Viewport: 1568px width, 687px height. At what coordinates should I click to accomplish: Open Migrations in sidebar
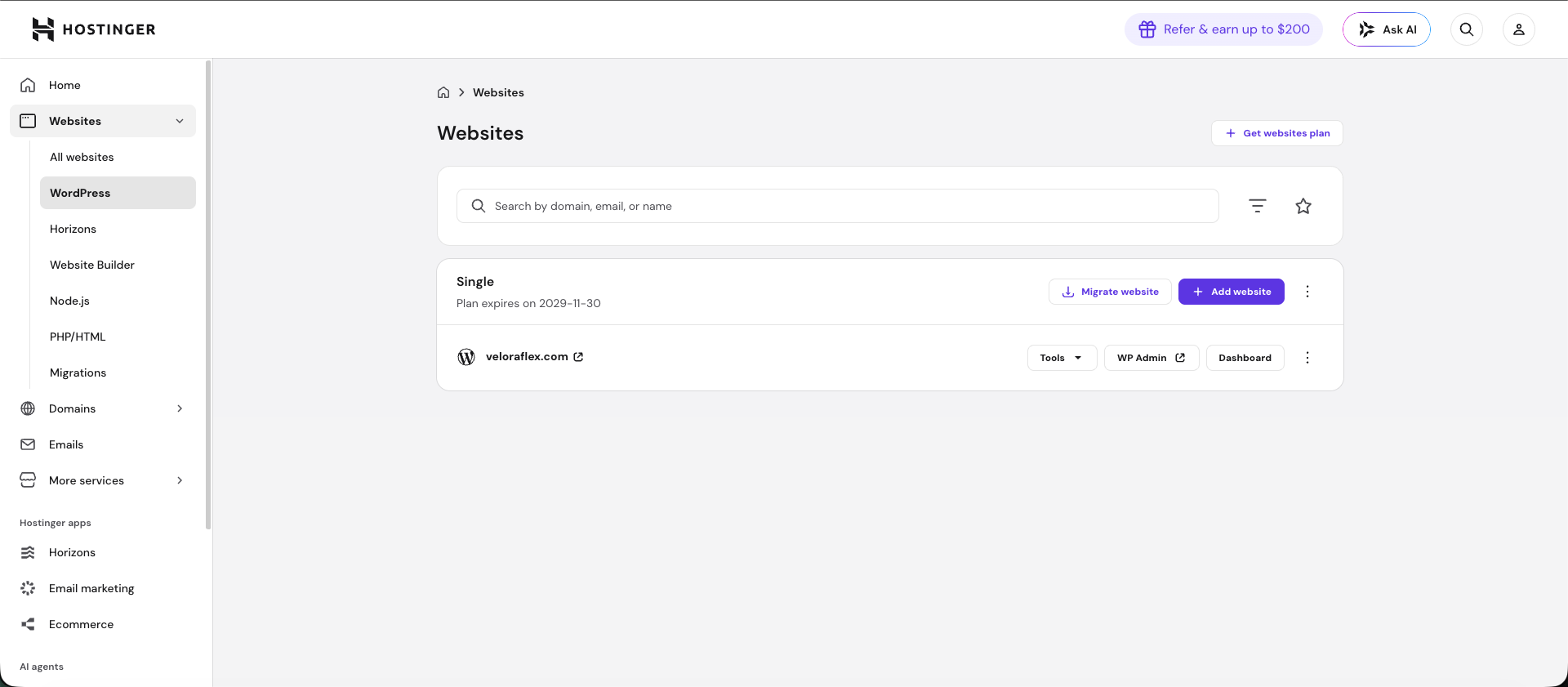(x=118, y=372)
